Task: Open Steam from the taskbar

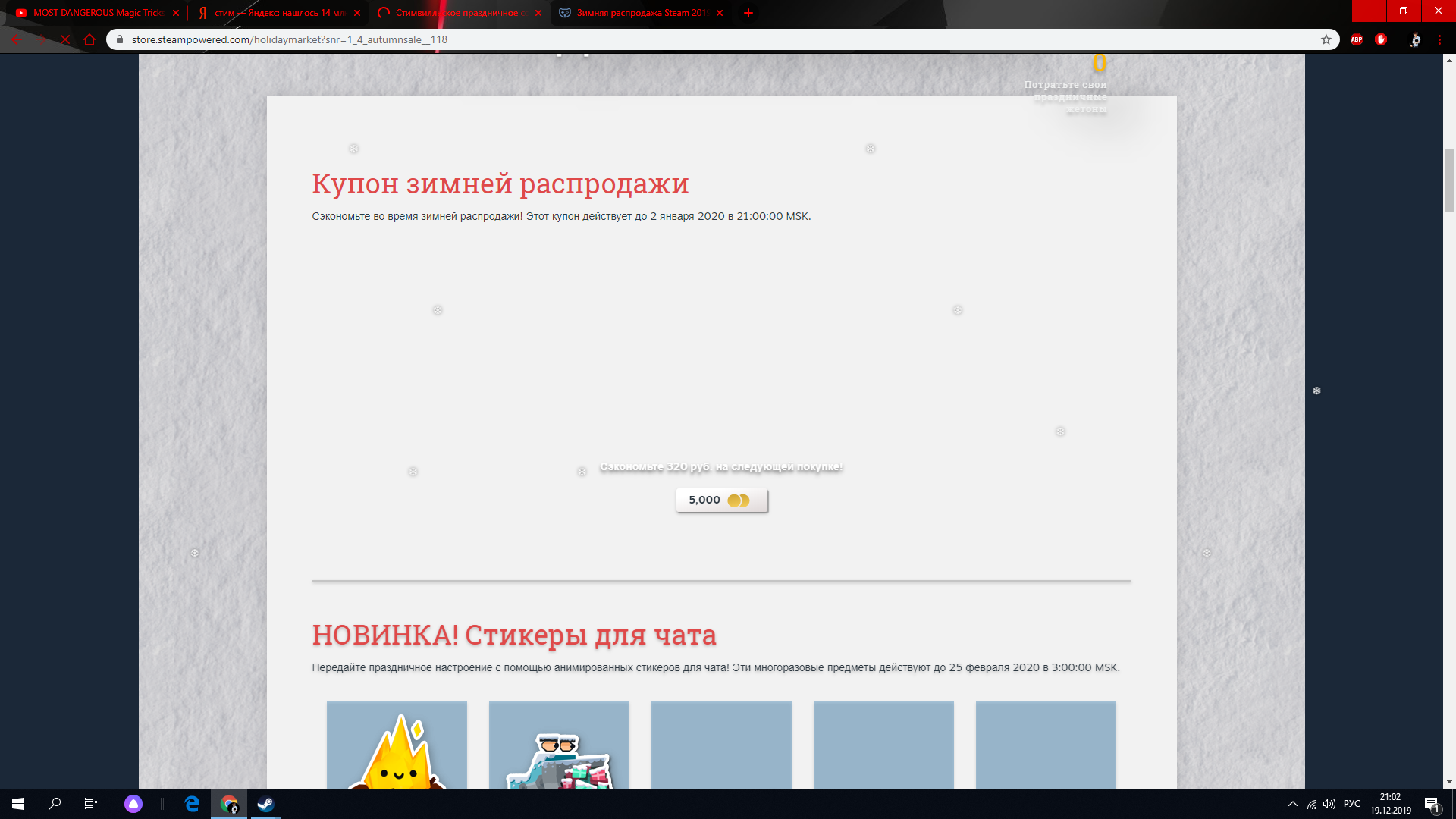Action: click(265, 804)
